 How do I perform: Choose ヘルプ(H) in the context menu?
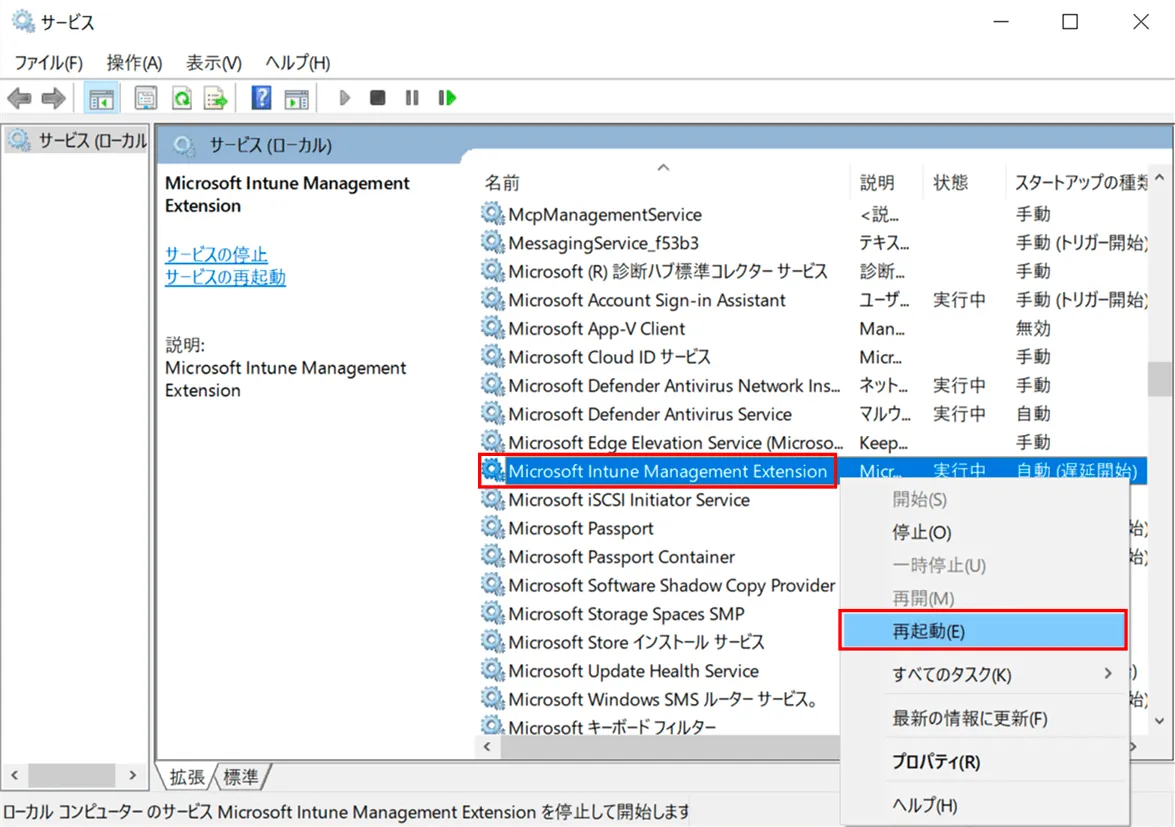[x=984, y=805]
